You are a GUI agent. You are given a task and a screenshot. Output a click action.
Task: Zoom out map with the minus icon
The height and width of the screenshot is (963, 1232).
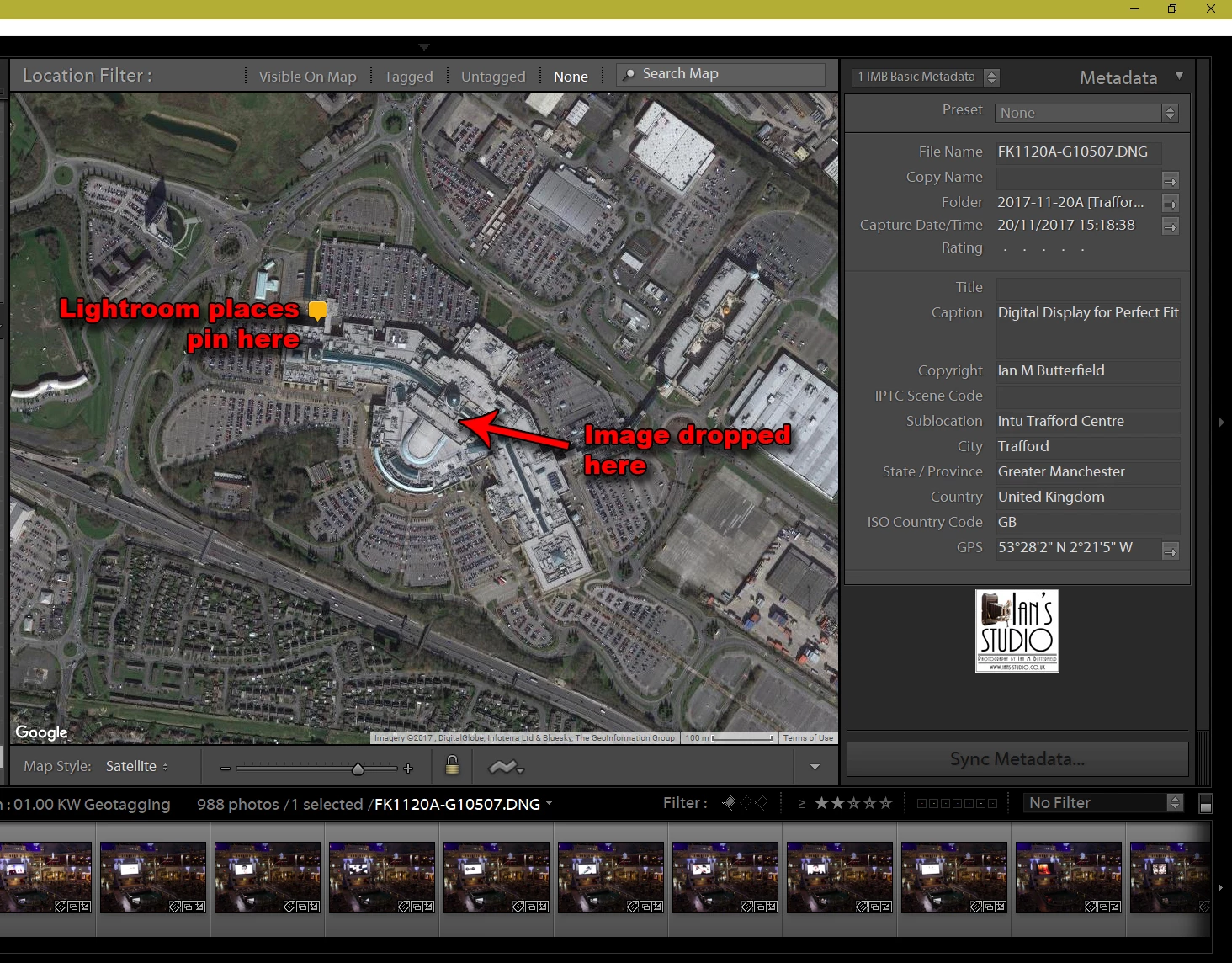[226, 768]
